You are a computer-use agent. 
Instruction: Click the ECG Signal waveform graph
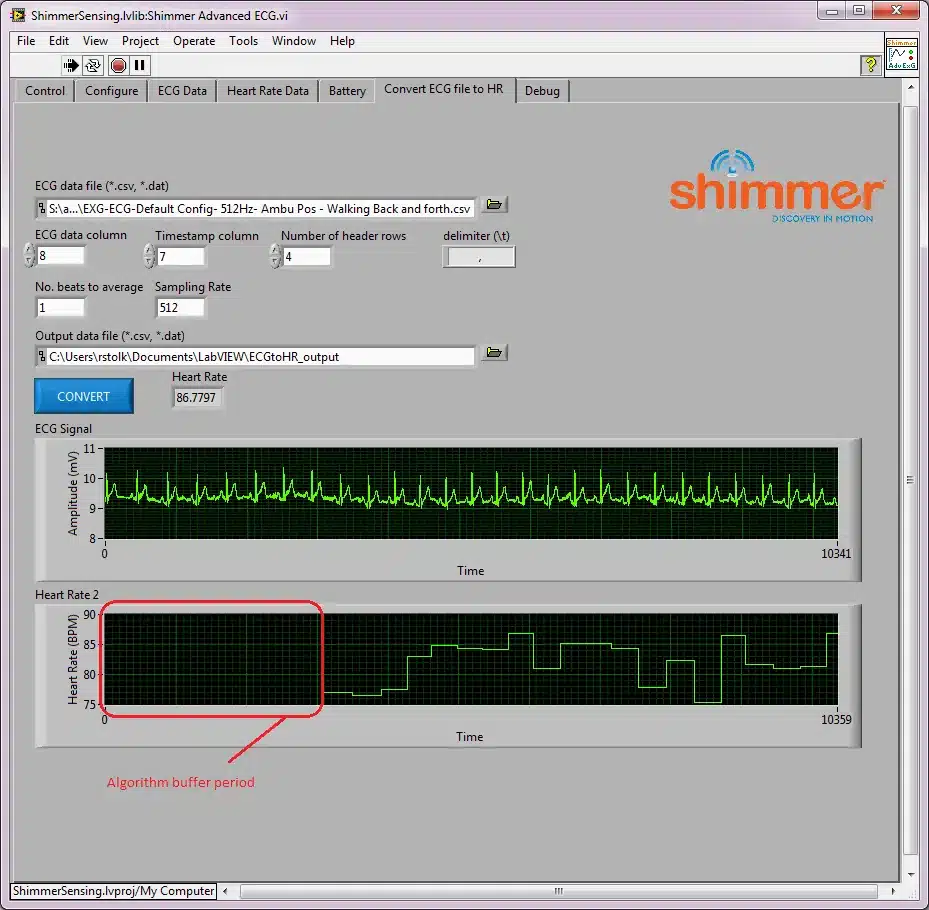pyautogui.click(x=471, y=493)
